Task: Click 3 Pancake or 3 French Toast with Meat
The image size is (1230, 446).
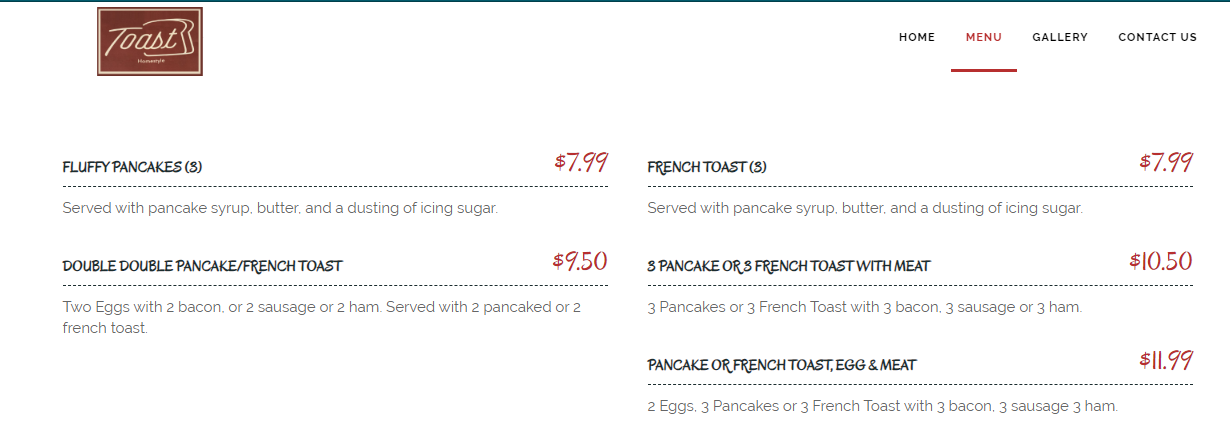Action: pyautogui.click(x=789, y=266)
